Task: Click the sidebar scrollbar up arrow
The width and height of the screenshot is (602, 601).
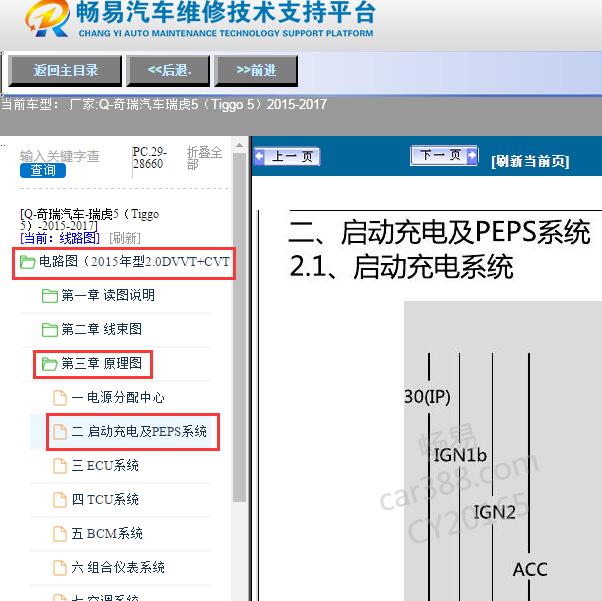Action: (240, 146)
